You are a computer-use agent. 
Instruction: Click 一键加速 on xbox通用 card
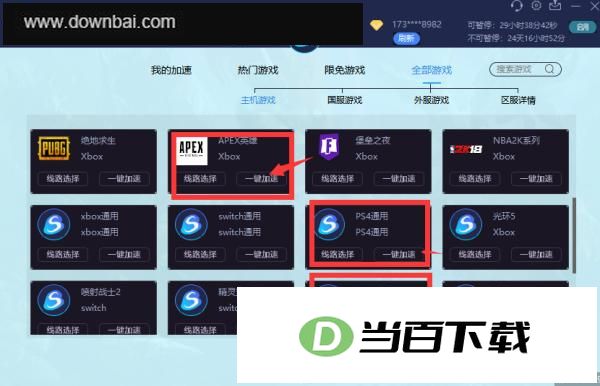click(124, 254)
